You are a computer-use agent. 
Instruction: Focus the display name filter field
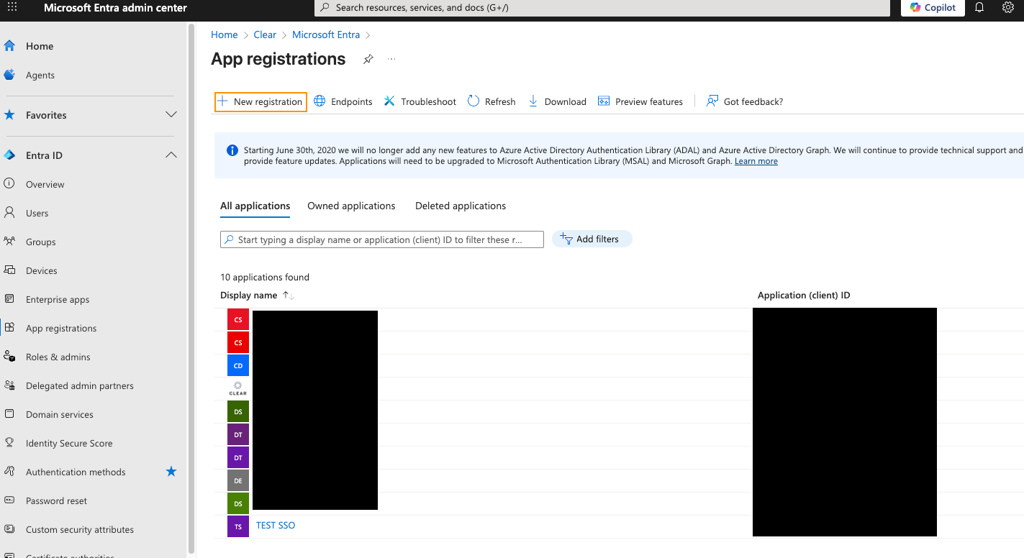[382, 239]
